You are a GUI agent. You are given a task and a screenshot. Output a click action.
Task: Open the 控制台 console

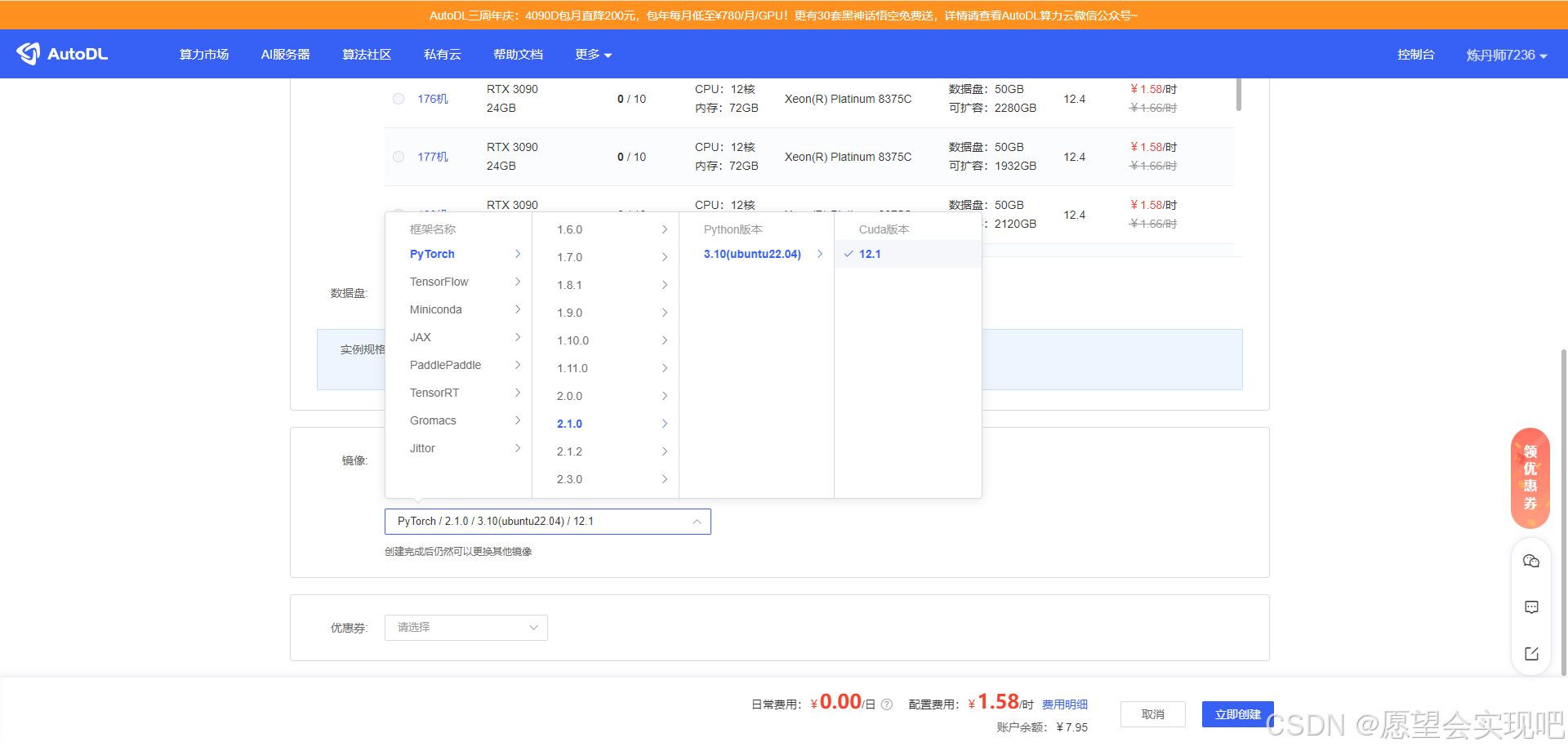pyautogui.click(x=1416, y=55)
